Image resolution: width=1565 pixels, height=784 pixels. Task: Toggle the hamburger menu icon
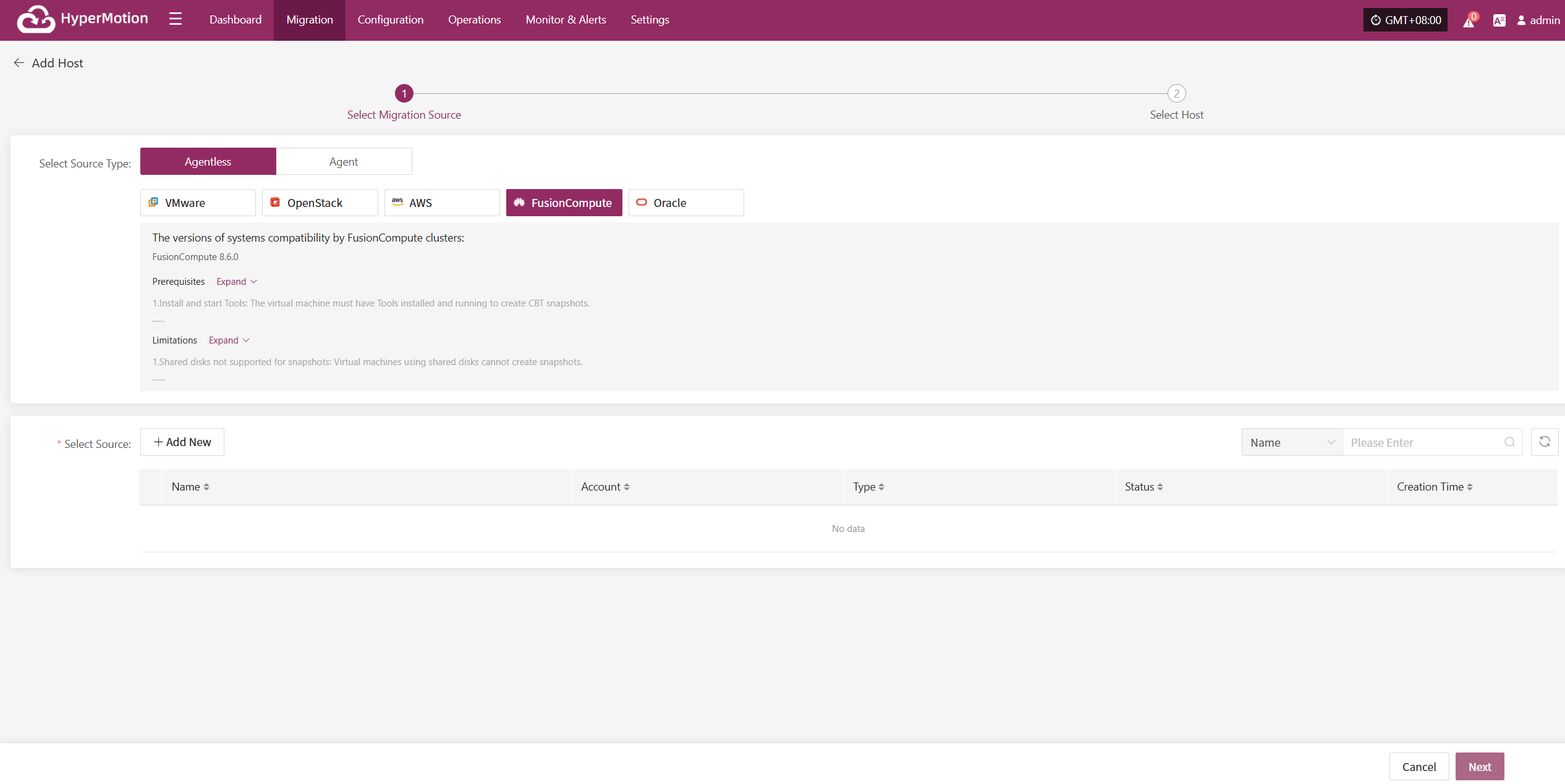coord(176,19)
